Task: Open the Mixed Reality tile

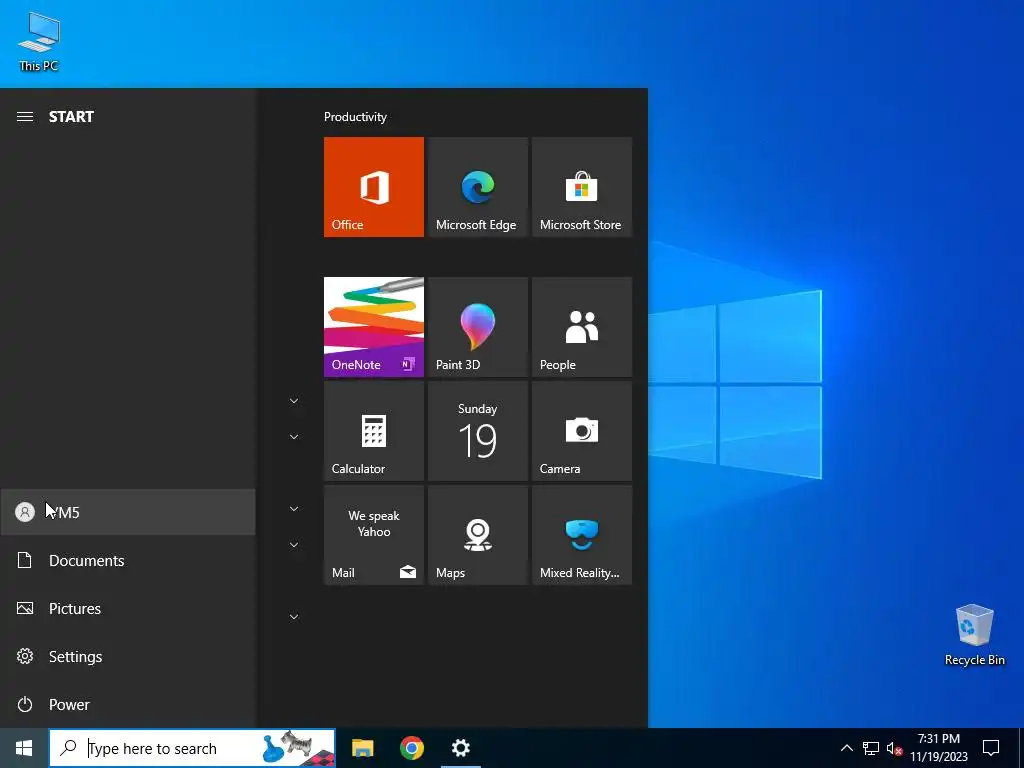Action: (x=582, y=535)
